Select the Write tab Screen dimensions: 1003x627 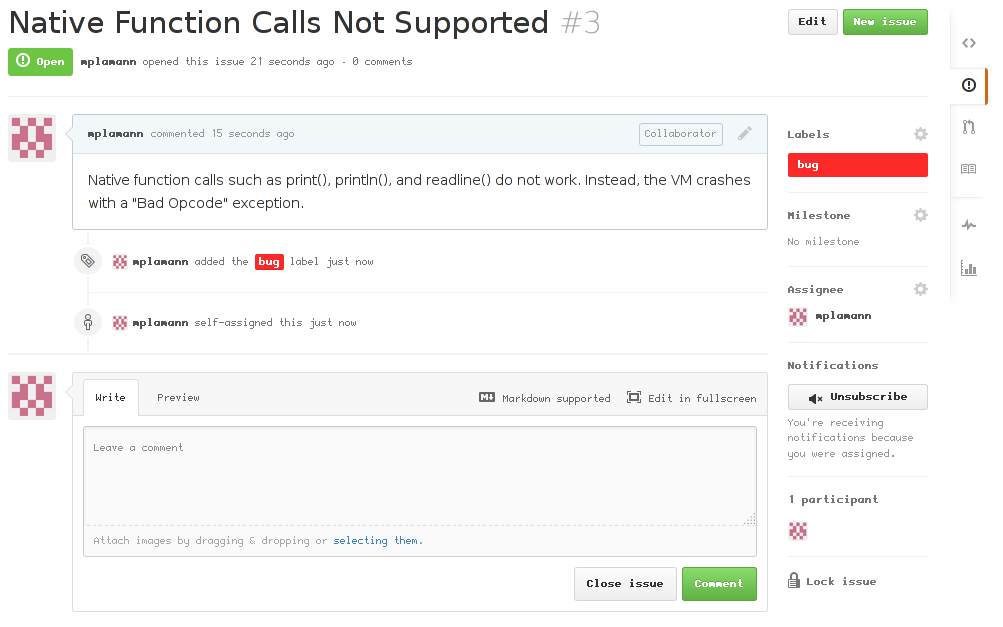pos(110,398)
